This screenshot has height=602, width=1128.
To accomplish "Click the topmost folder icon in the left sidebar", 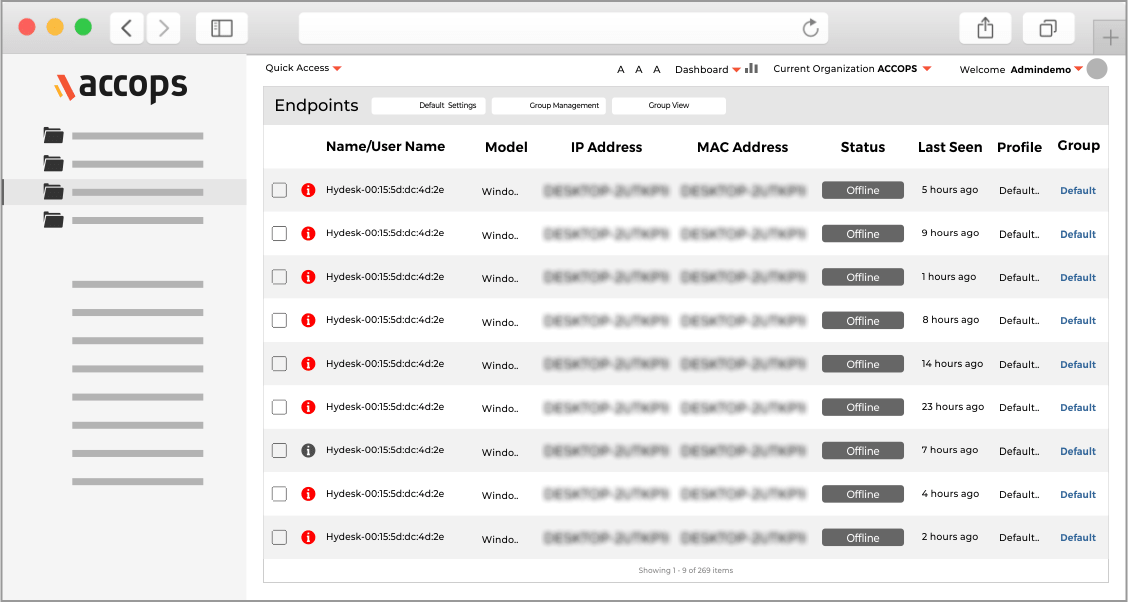I will click(x=53, y=135).
